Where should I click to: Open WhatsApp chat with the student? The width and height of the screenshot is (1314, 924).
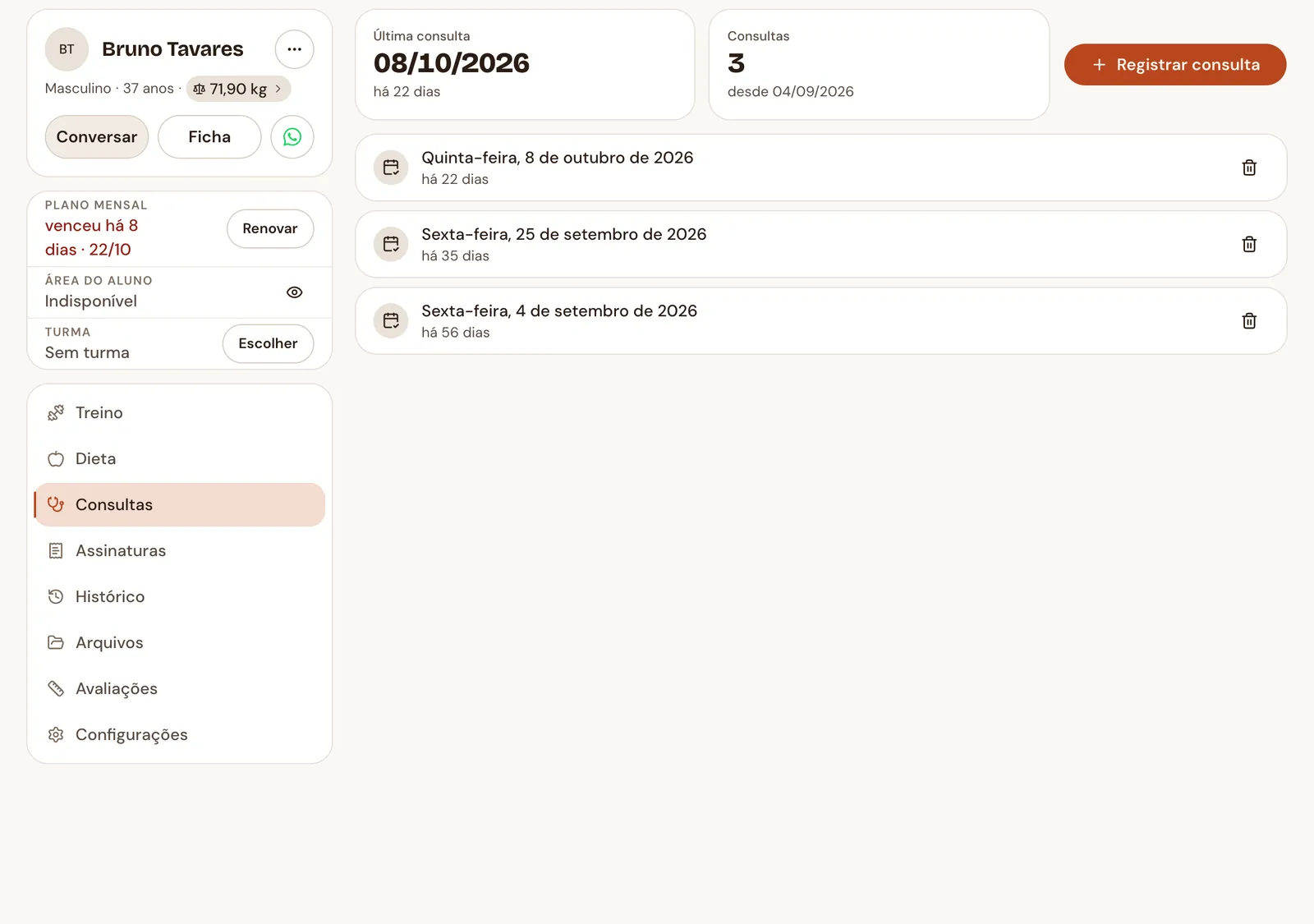point(292,137)
